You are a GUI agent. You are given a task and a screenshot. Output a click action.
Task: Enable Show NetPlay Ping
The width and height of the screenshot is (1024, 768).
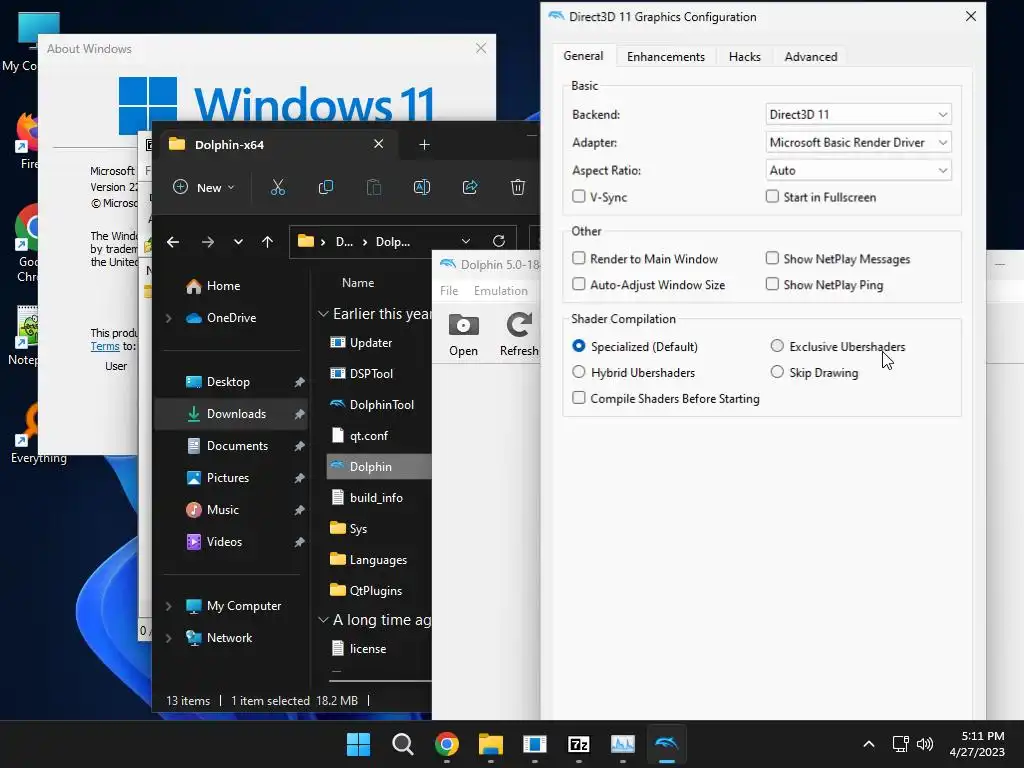(x=773, y=284)
